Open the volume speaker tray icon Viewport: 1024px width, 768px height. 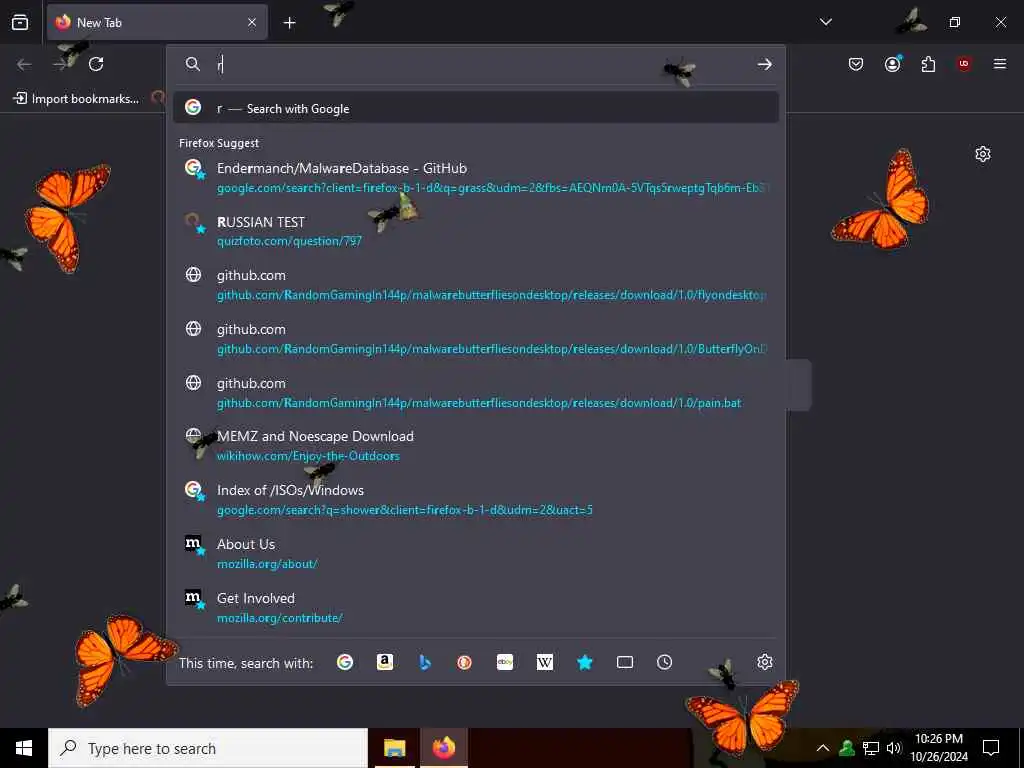point(894,748)
